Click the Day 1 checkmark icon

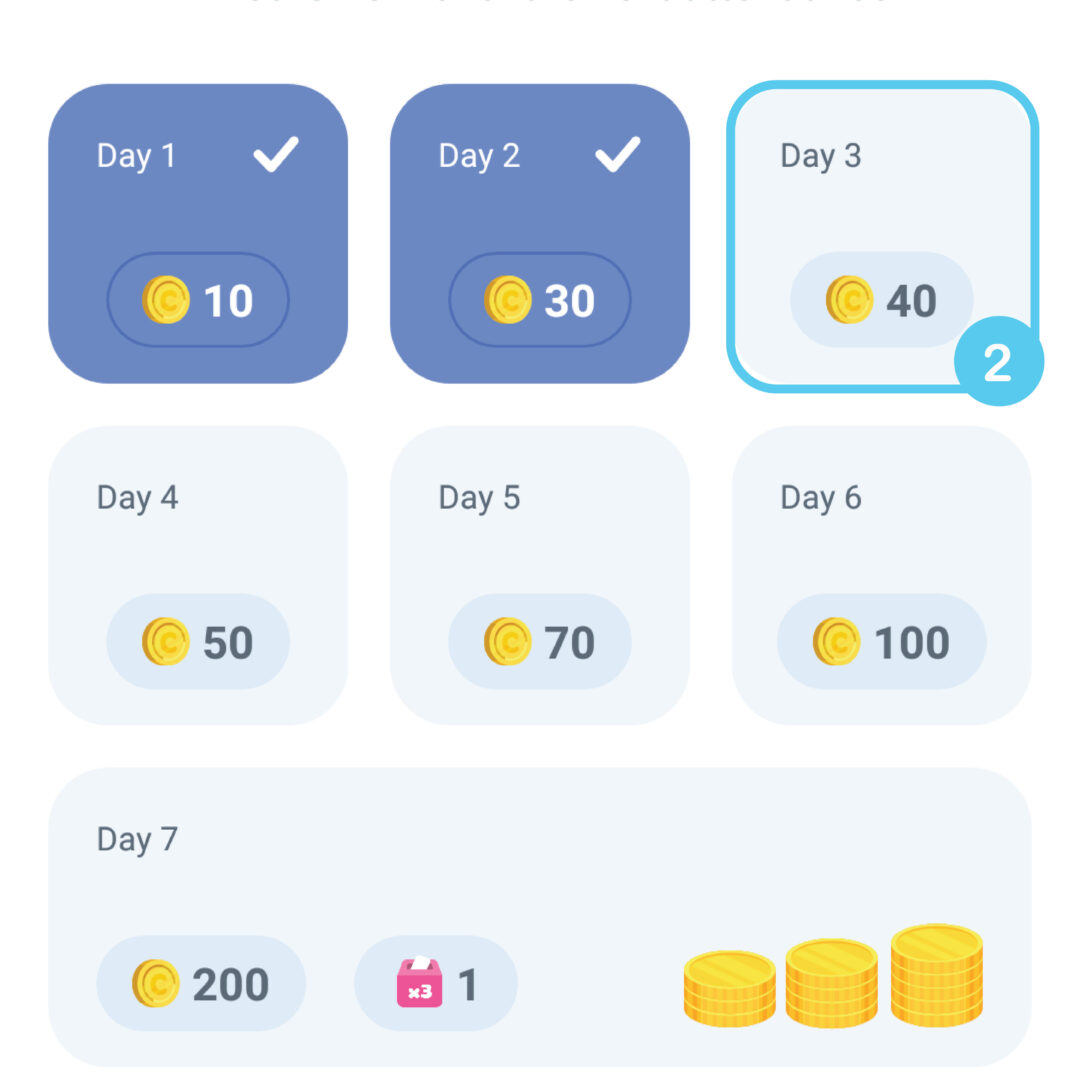[x=275, y=155]
